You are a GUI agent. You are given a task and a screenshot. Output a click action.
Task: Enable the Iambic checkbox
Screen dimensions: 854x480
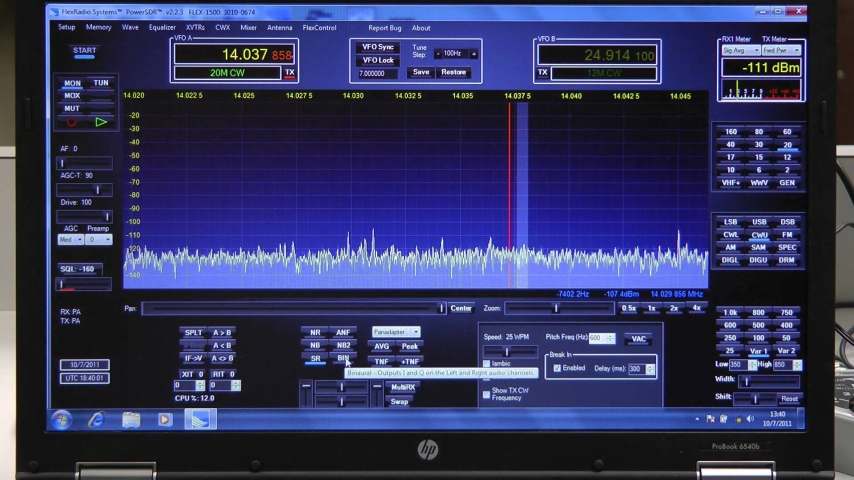[x=486, y=363]
